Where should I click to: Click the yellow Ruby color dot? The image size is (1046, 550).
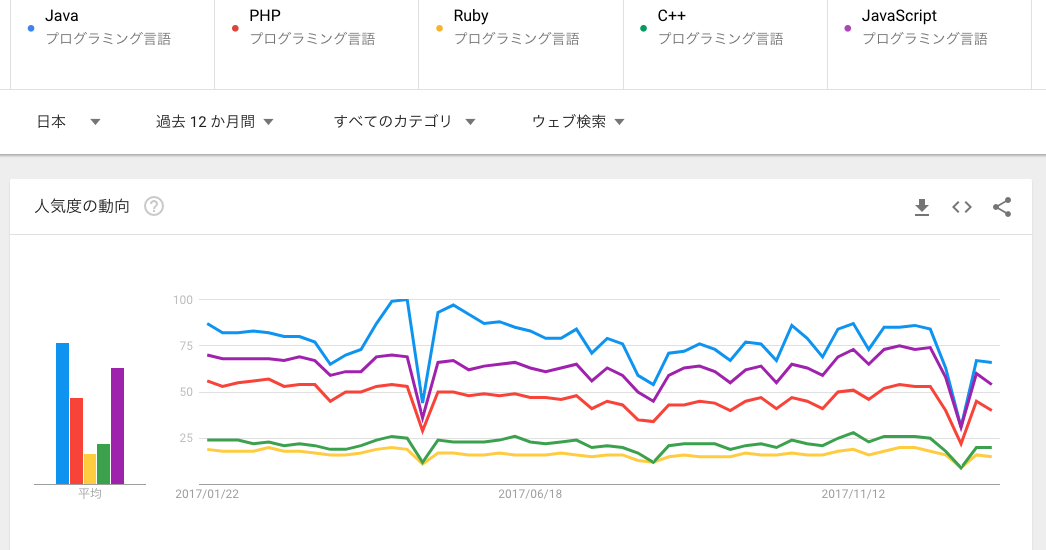[x=440, y=28]
